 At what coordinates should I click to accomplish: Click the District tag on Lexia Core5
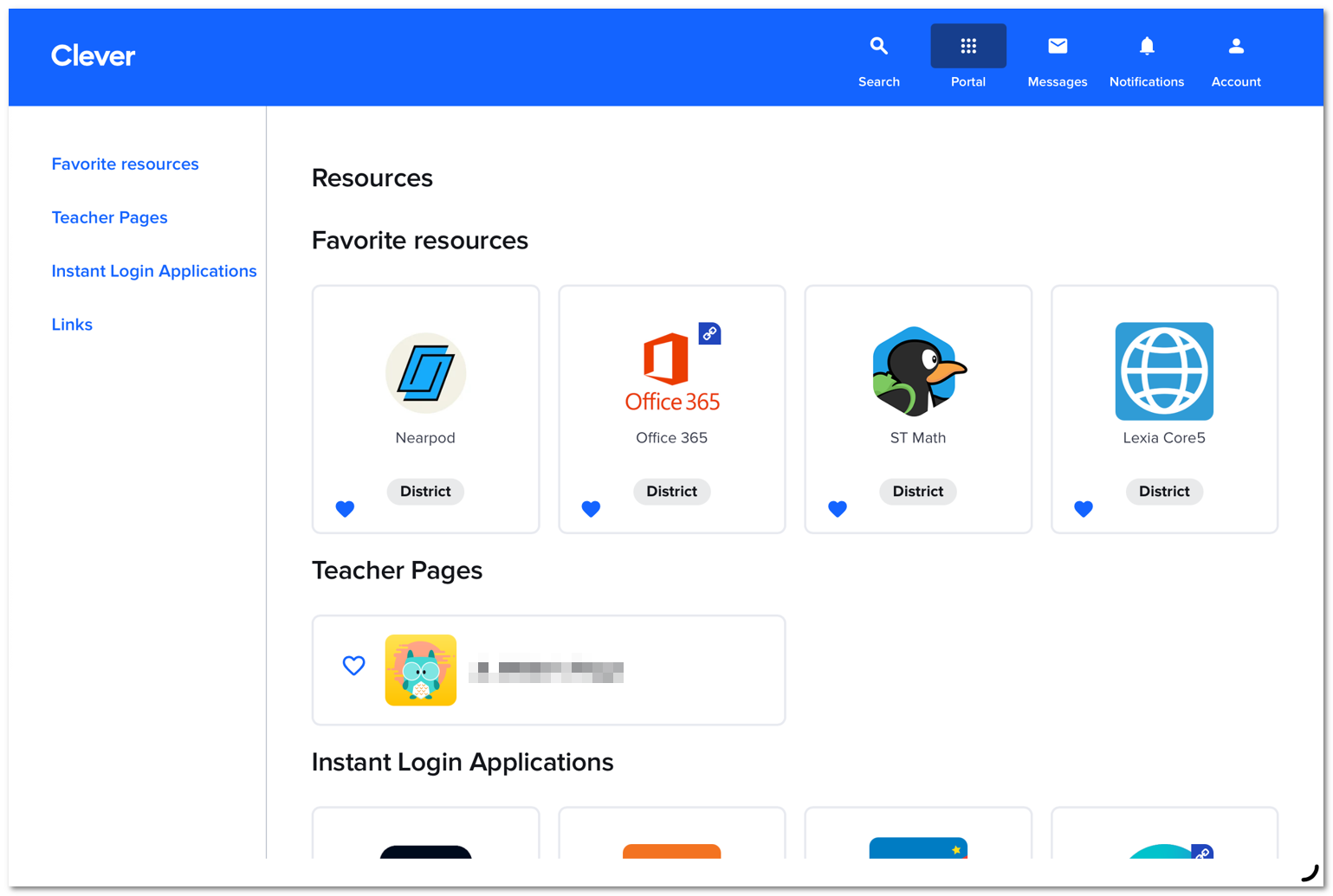coord(1164,492)
